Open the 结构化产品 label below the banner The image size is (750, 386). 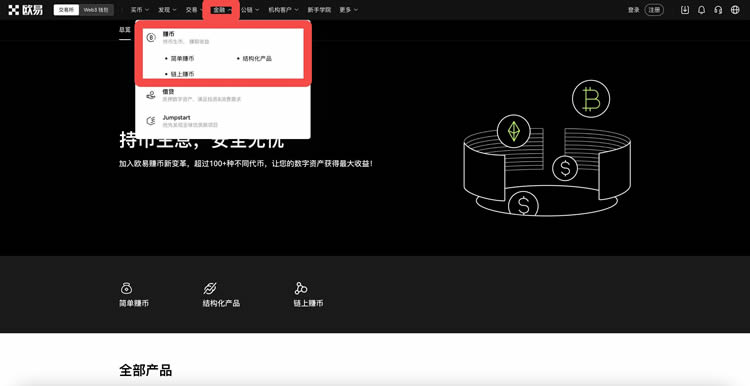(x=221, y=303)
